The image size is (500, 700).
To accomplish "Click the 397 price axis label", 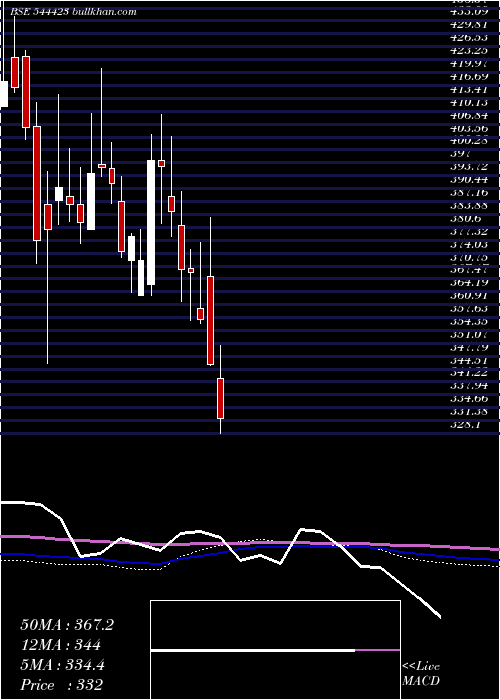I will coord(460,154).
